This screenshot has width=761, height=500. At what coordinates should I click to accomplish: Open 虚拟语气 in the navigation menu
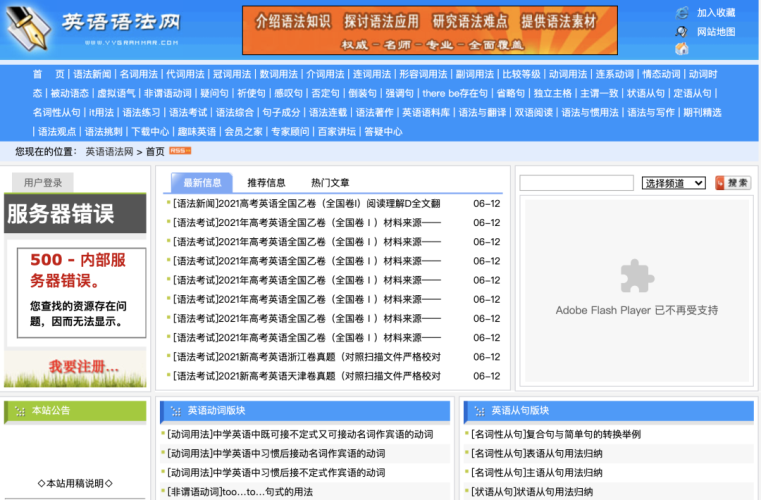[115, 93]
